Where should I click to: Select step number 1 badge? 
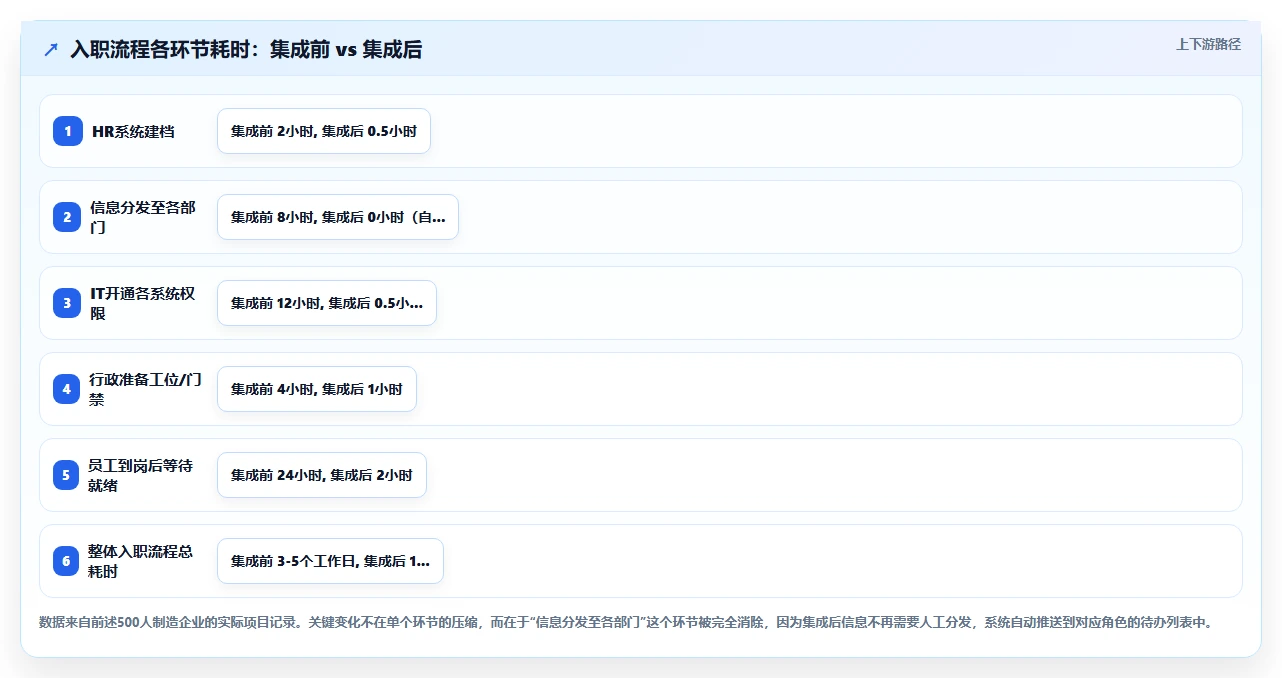[67, 131]
